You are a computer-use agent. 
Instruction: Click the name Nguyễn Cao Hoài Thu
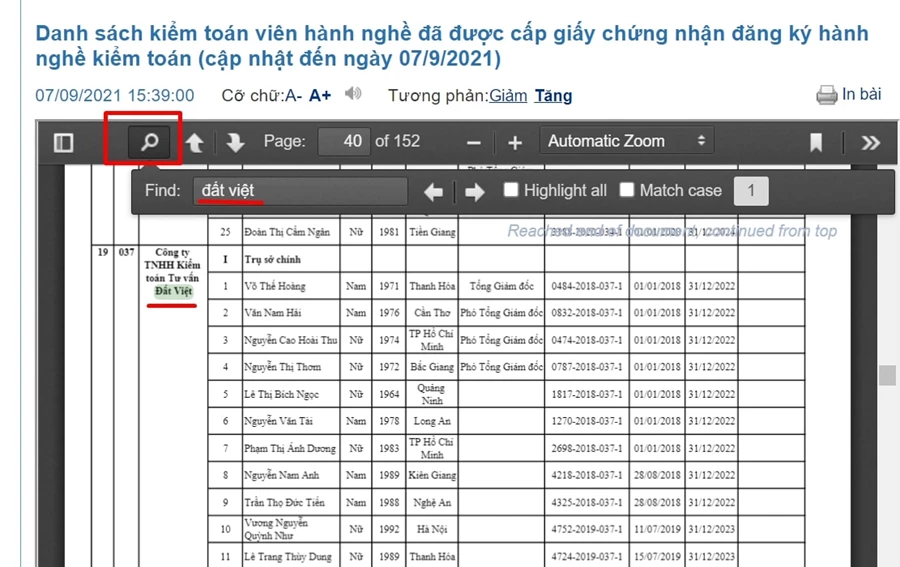(x=290, y=340)
